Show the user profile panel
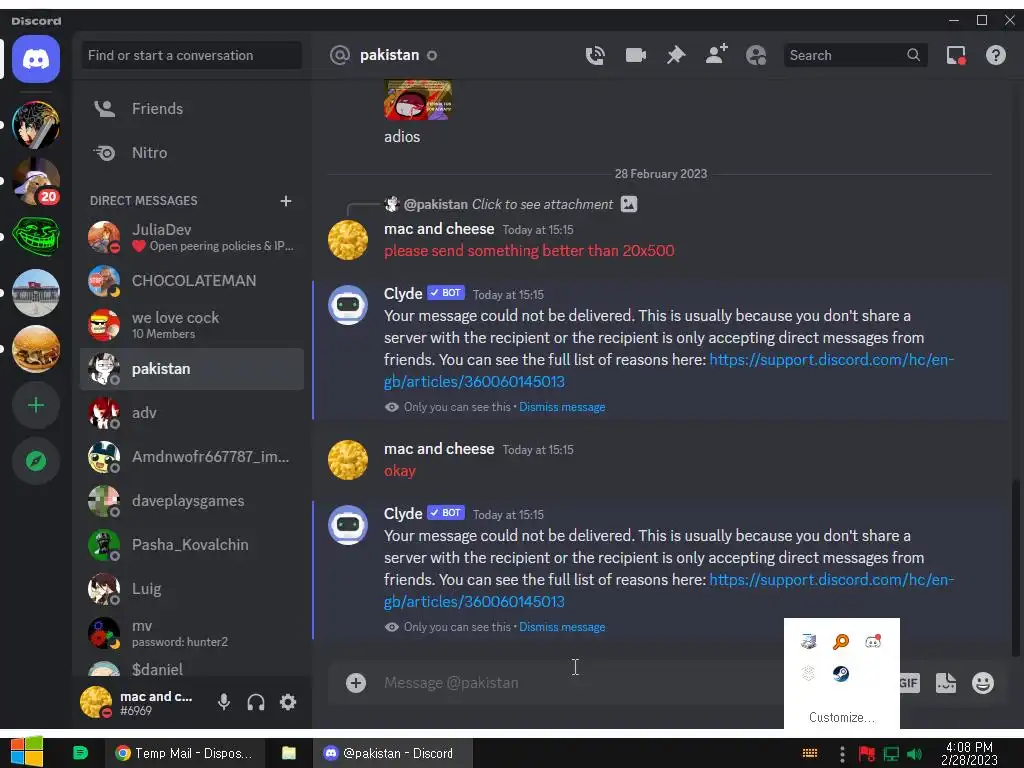 click(756, 56)
